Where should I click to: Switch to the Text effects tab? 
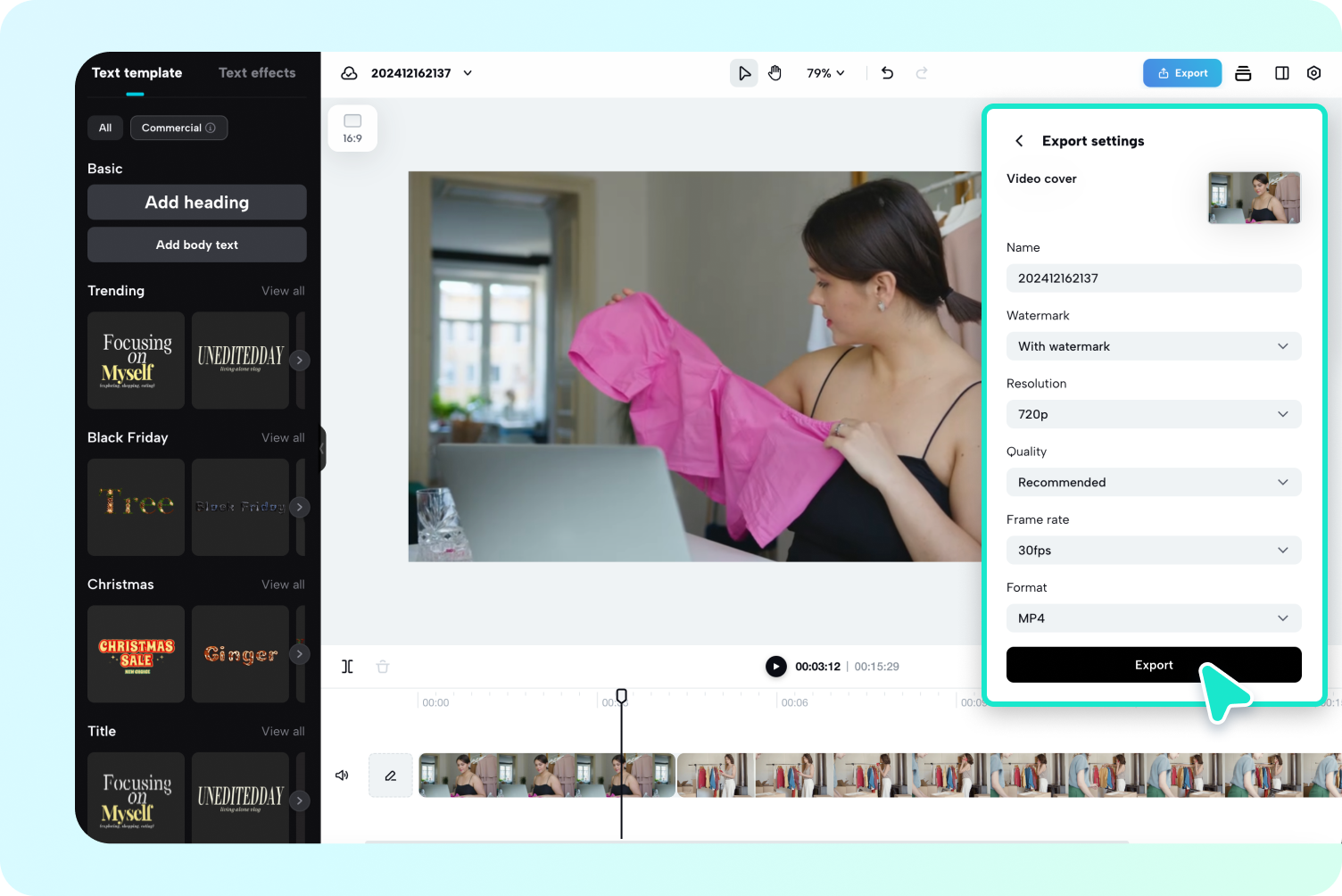coord(257,72)
